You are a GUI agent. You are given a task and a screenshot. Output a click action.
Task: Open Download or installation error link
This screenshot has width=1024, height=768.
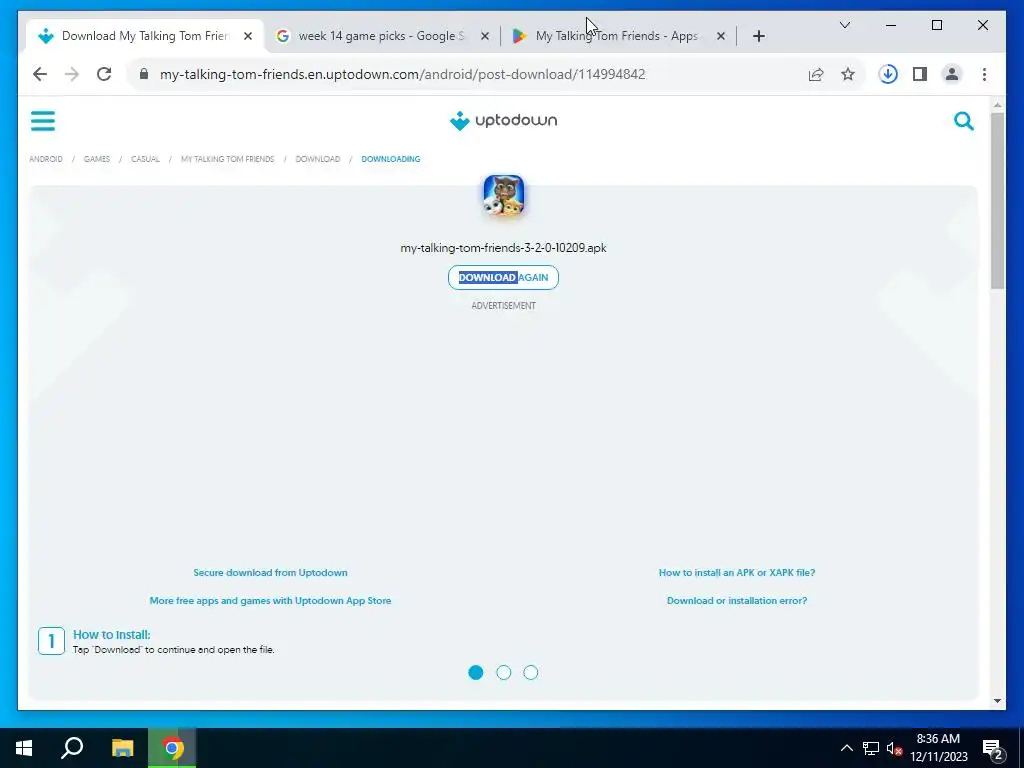(737, 601)
